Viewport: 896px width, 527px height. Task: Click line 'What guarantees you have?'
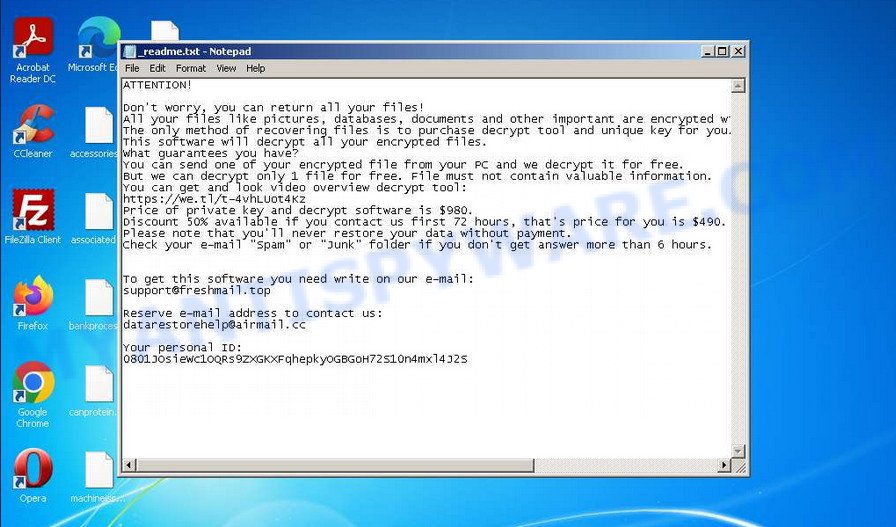click(211, 153)
